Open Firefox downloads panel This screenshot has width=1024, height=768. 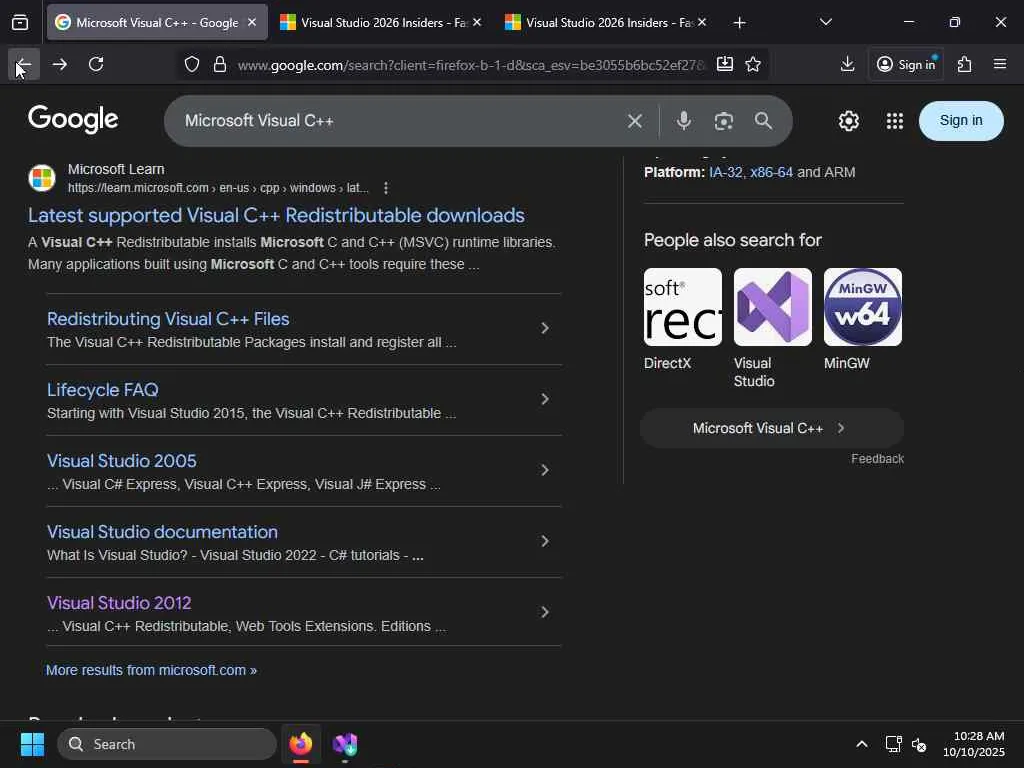tap(847, 65)
